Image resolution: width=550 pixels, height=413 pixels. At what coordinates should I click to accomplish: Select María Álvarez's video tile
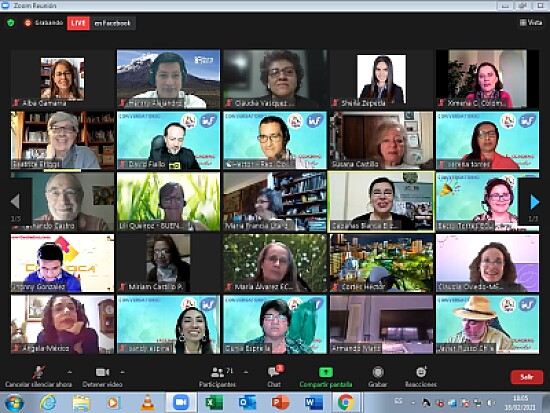[275, 263]
